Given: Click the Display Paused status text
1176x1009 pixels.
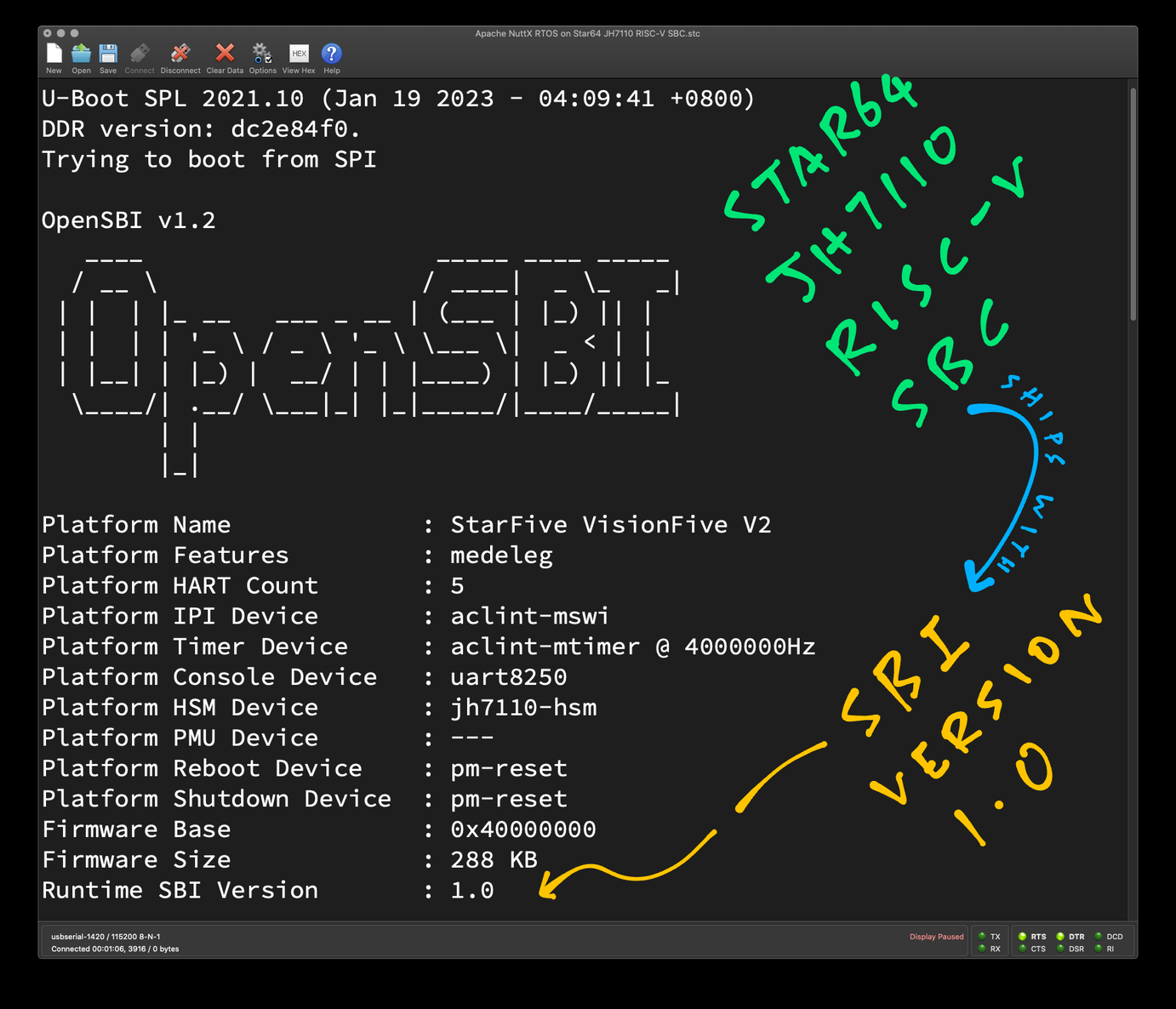Looking at the screenshot, I should (x=936, y=937).
